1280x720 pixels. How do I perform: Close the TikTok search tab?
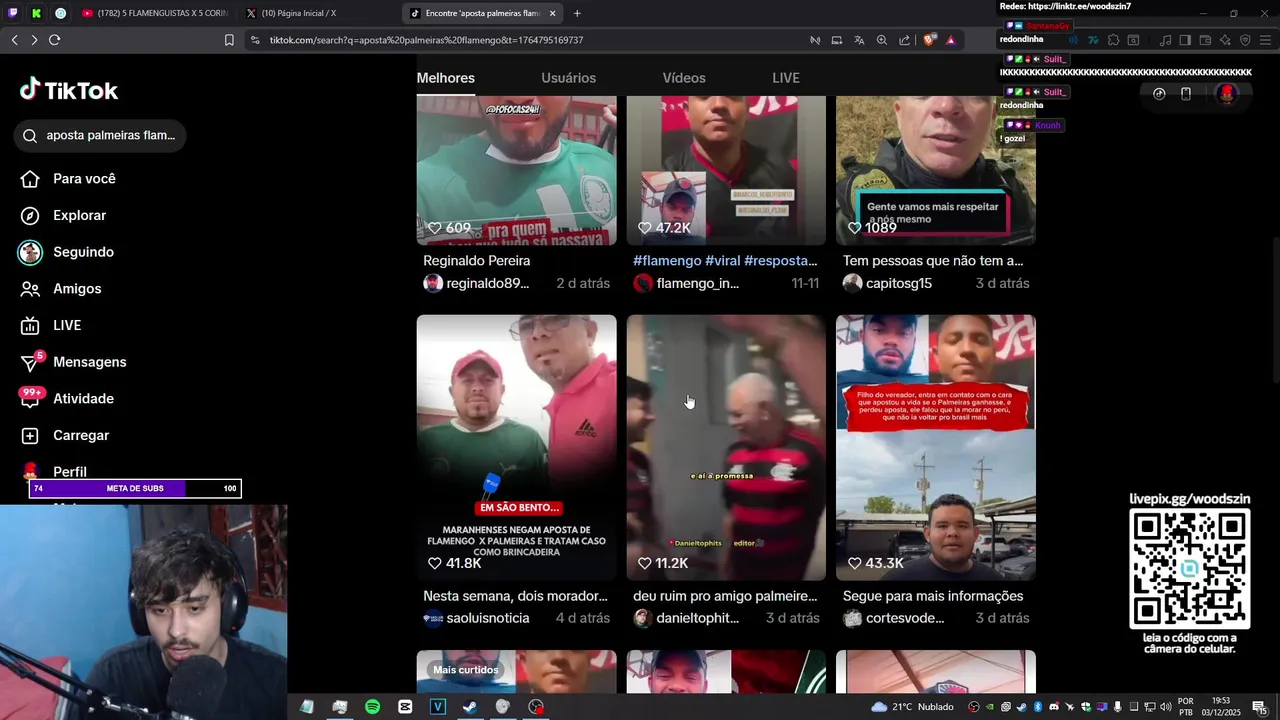click(552, 13)
